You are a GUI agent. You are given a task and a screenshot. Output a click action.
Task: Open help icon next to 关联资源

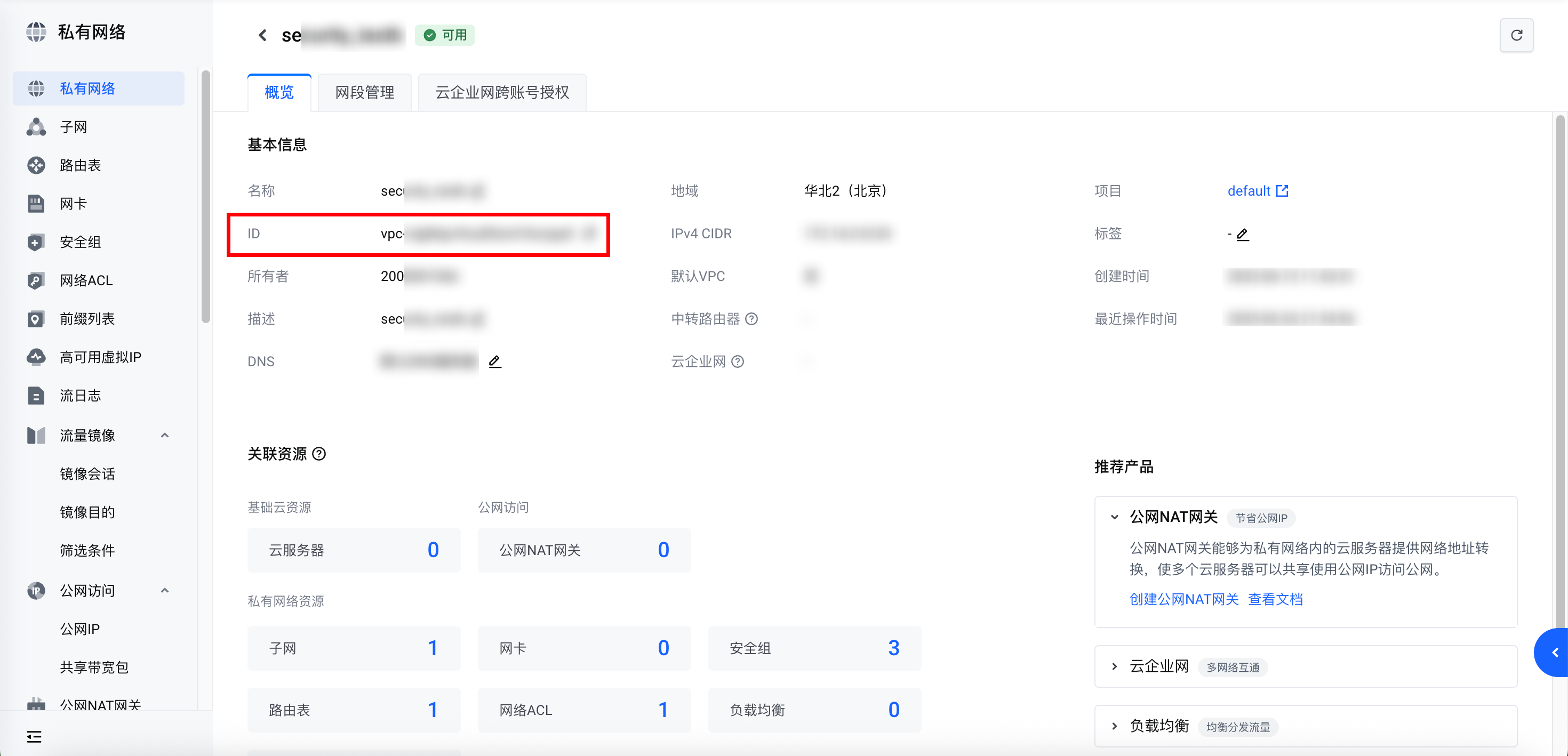coord(319,454)
